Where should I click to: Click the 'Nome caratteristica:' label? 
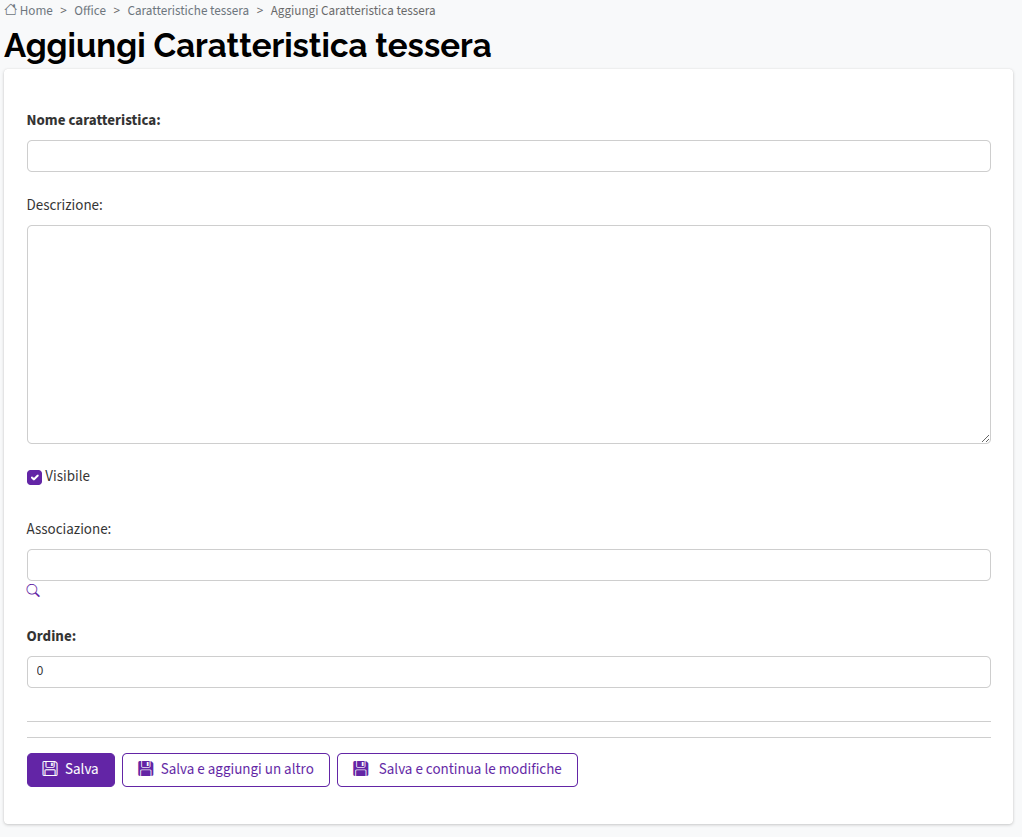[x=93, y=120]
